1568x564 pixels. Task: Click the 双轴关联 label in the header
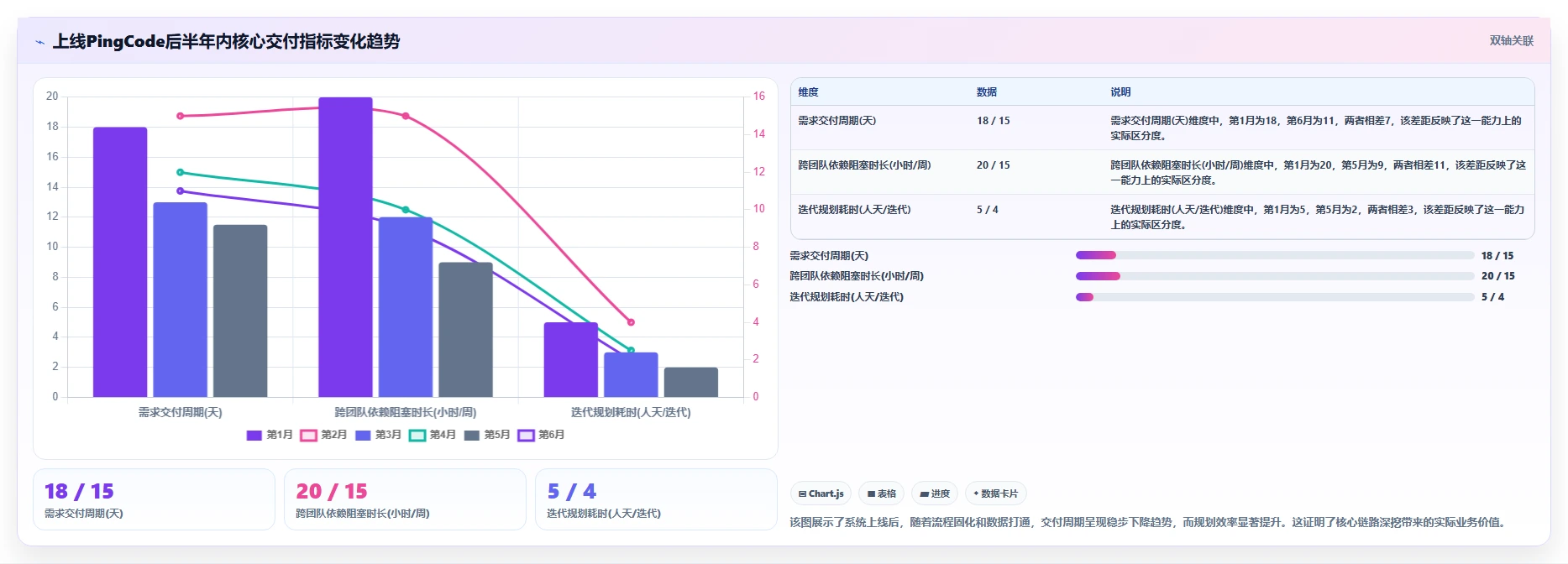[x=1512, y=40]
